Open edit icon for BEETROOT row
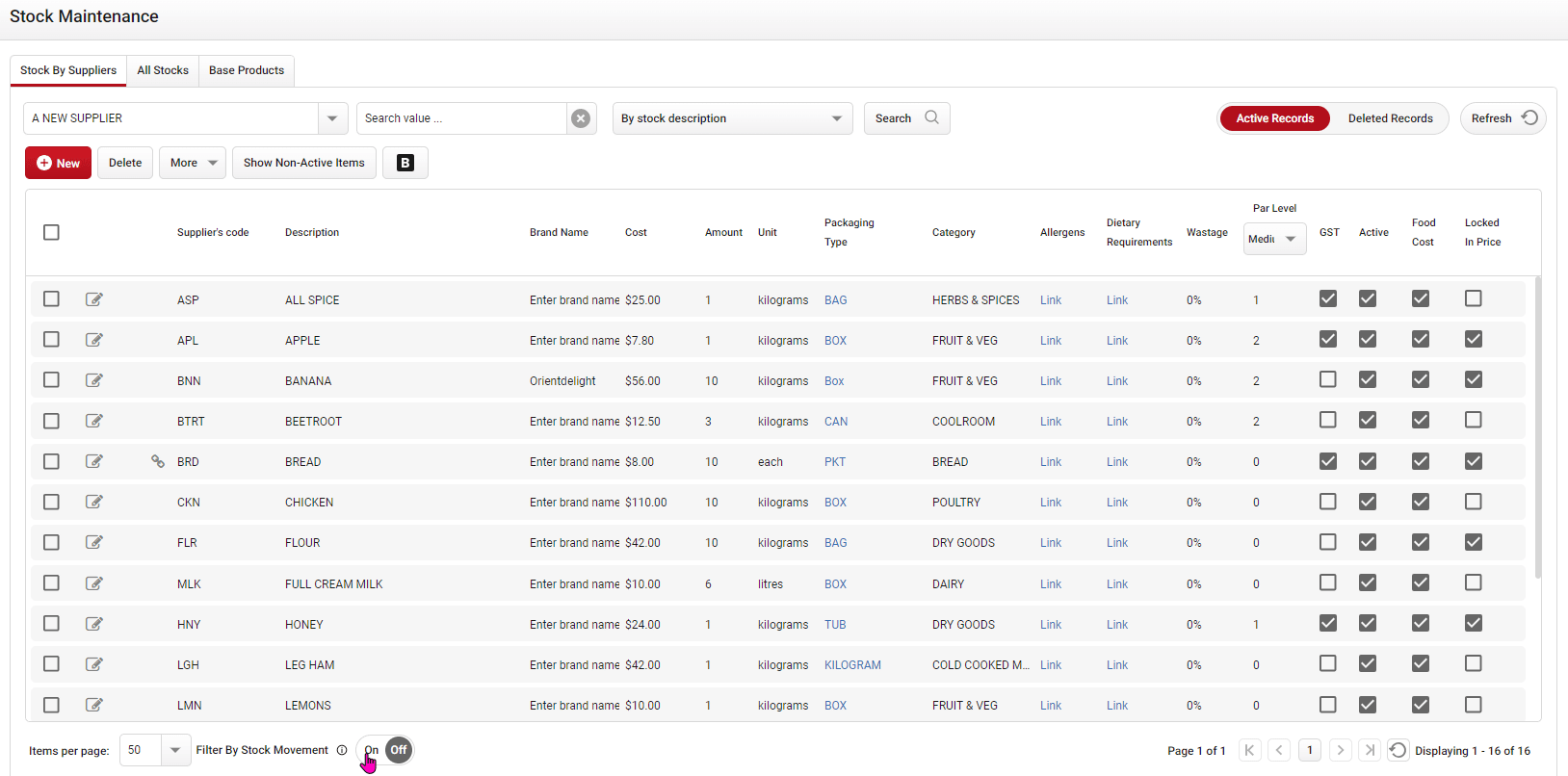The image size is (1568, 776). (94, 421)
